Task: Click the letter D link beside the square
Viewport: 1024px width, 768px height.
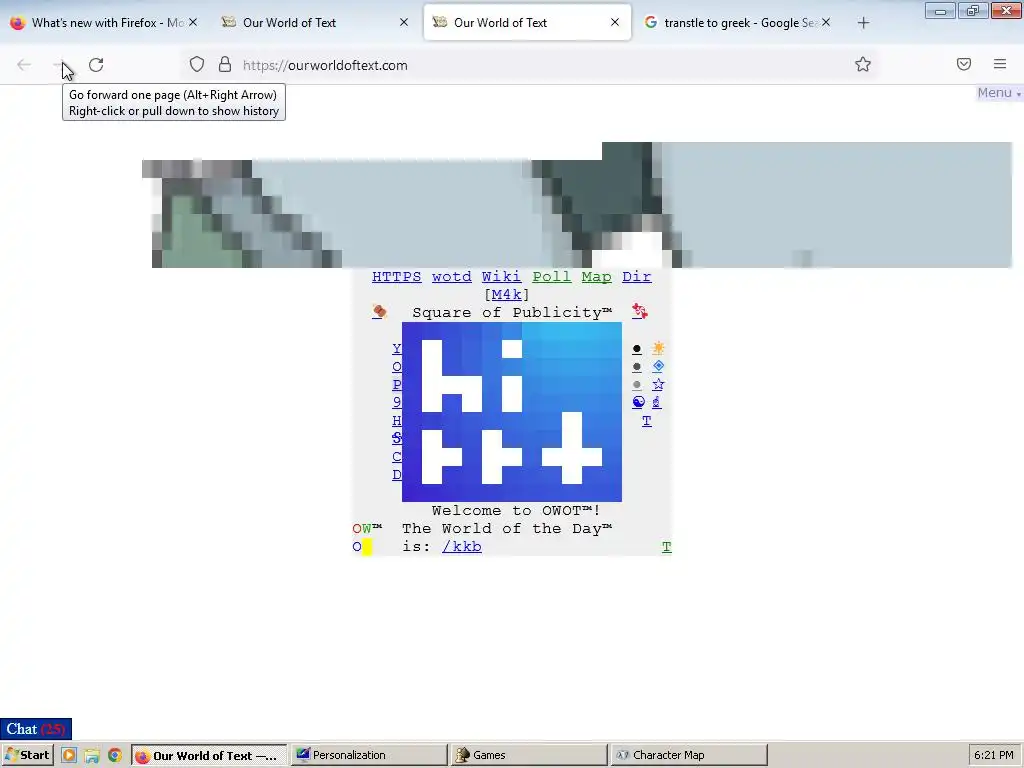Action: [x=396, y=475]
